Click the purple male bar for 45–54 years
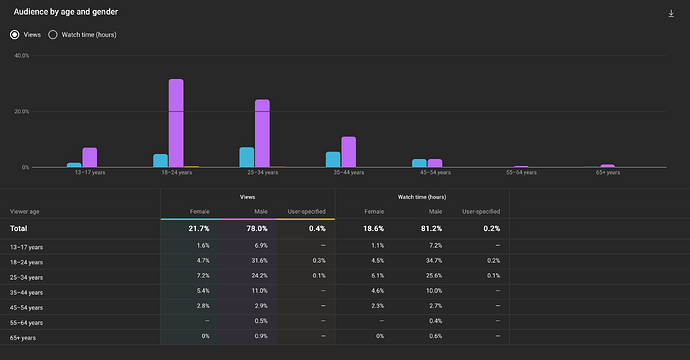This screenshot has height=360, width=690. (435, 163)
